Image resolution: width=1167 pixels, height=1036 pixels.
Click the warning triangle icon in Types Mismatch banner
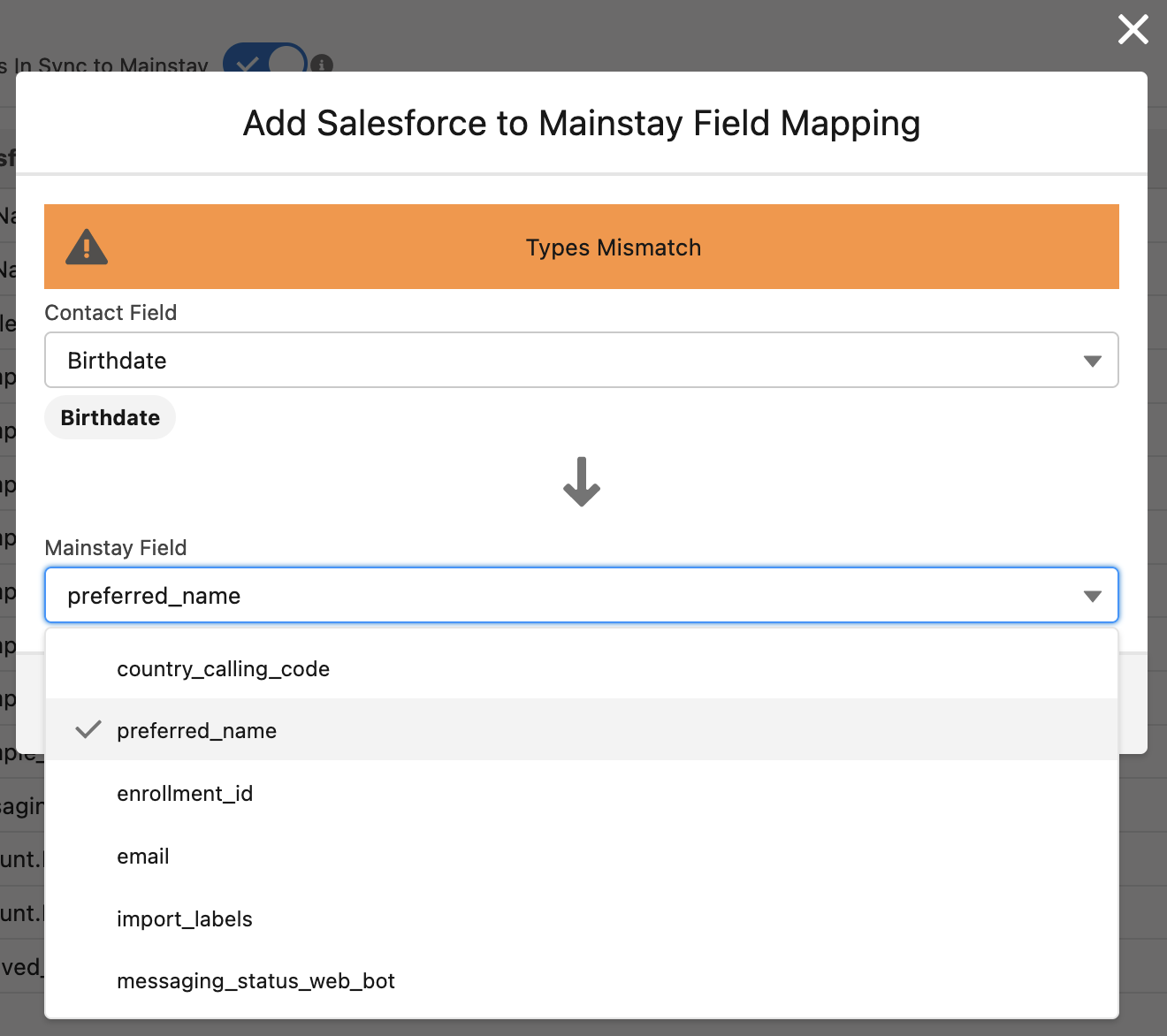87,247
